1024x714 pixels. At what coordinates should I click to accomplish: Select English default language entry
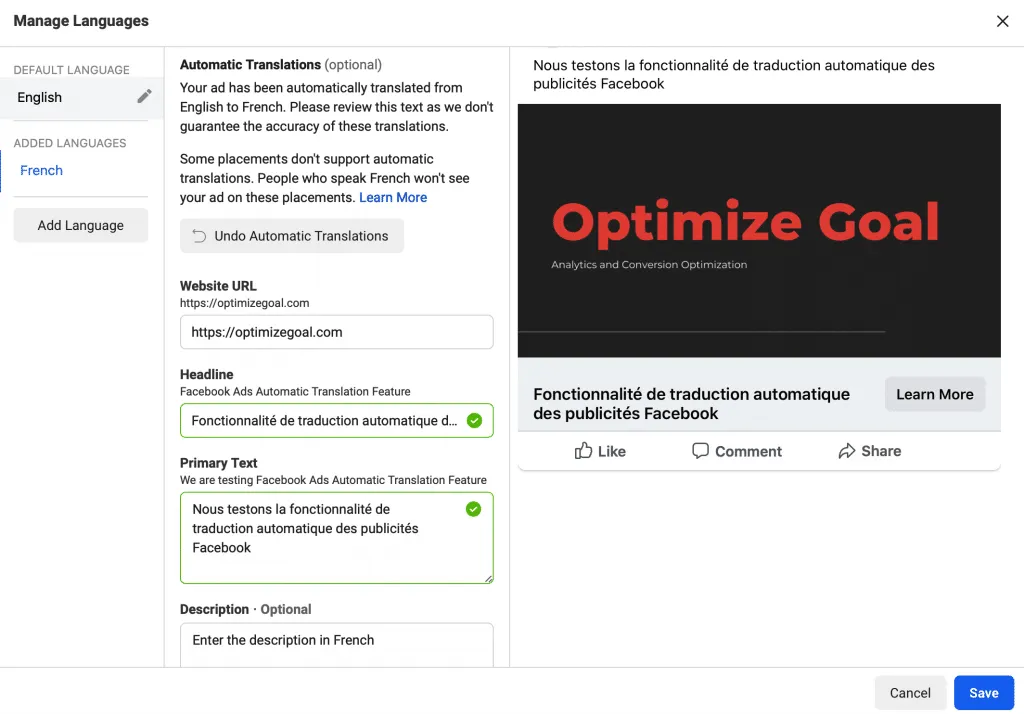(82, 97)
